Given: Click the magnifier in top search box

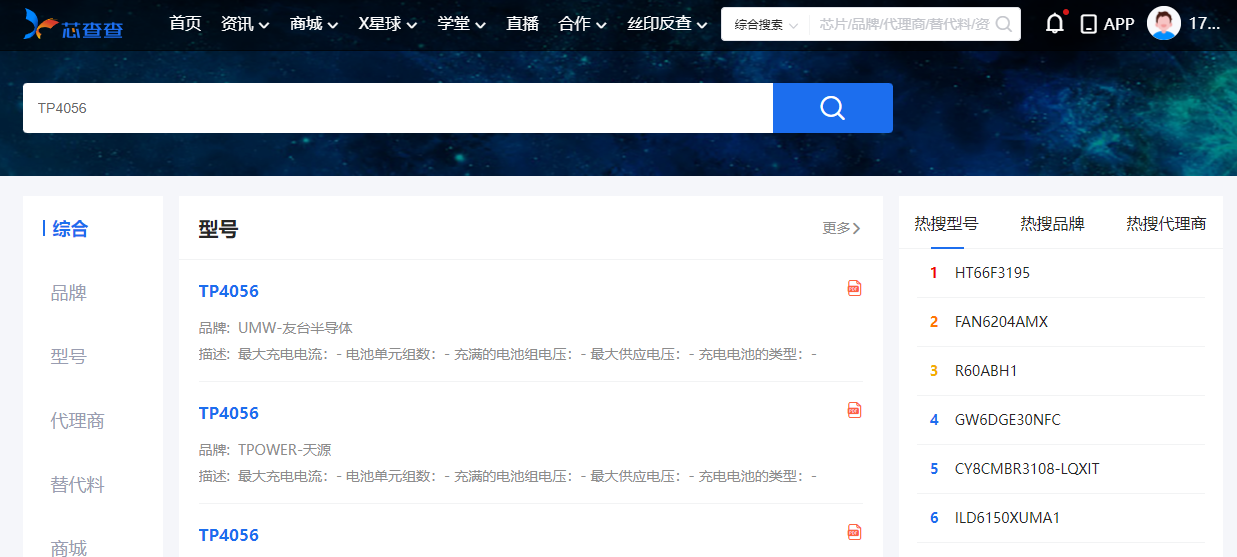Looking at the screenshot, I should [1004, 24].
